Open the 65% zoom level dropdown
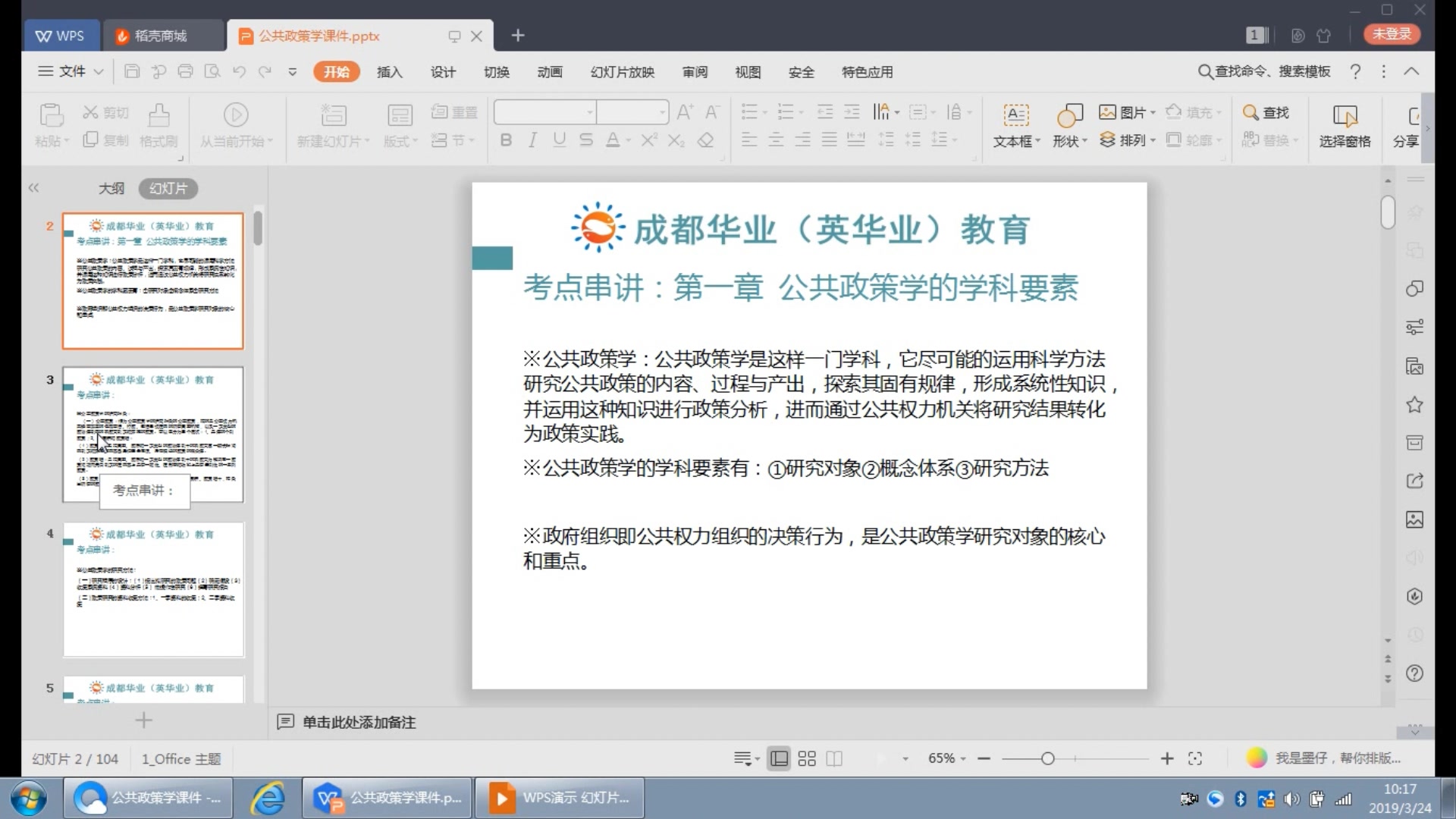Screen dimensions: 1456x819 947,758
